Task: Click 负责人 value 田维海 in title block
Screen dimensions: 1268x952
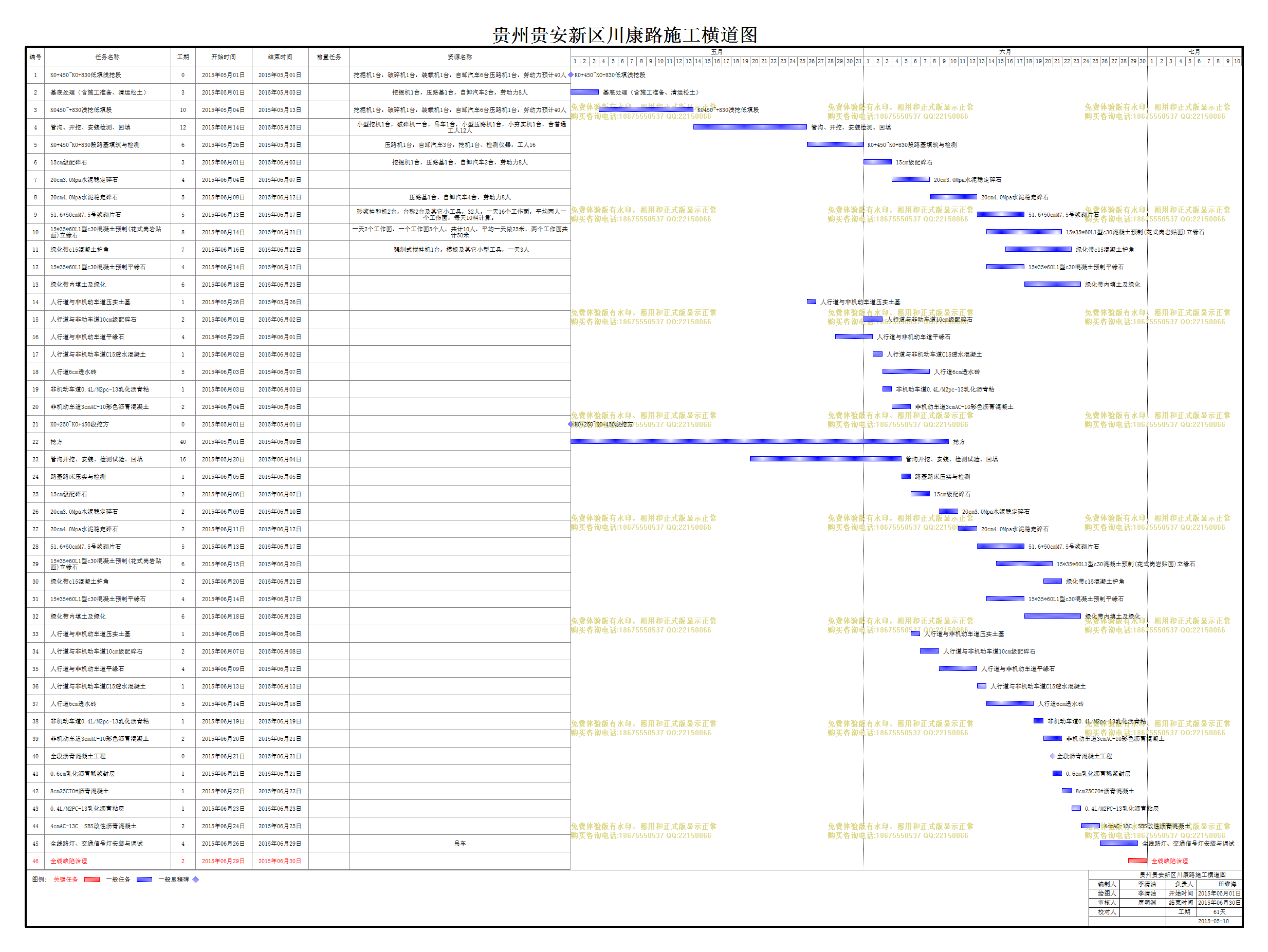Action: [x=1227, y=884]
